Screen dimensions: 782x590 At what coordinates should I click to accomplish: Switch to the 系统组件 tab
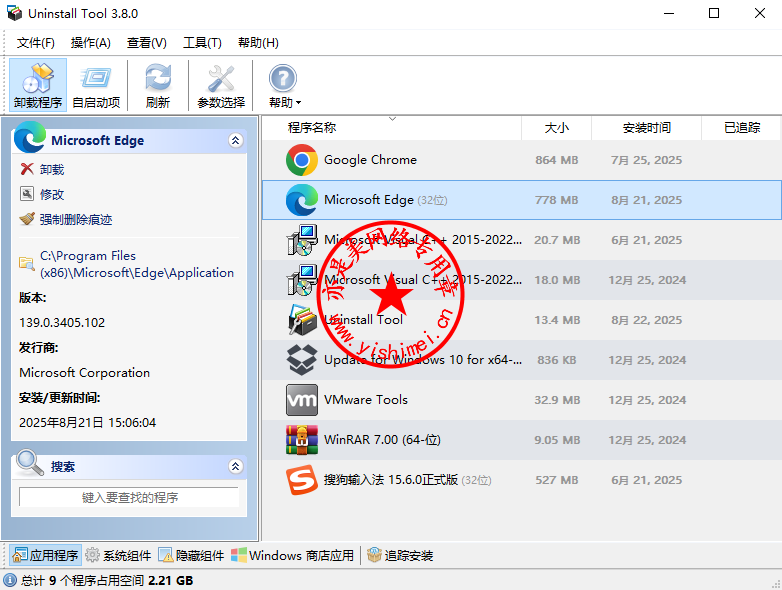coord(118,555)
